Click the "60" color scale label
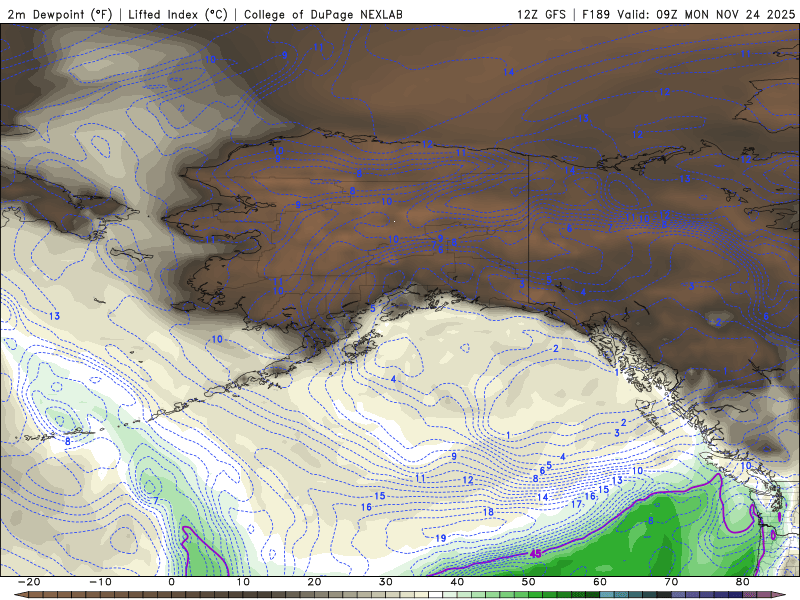The width and height of the screenshot is (800, 600). [600, 582]
